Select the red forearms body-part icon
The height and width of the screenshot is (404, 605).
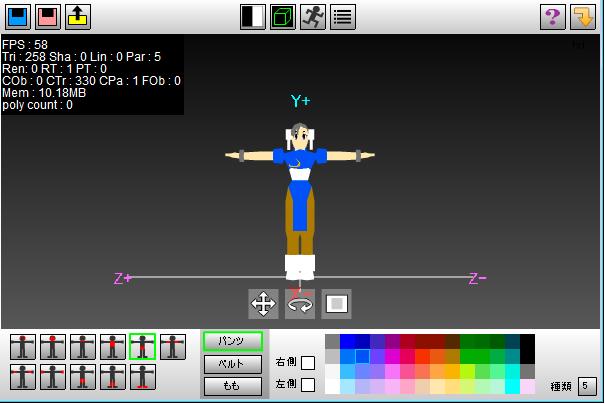click(23, 377)
